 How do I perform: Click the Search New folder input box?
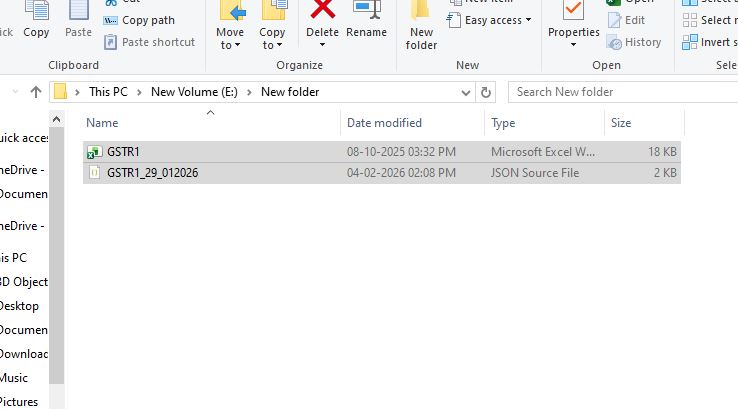[x=620, y=92]
